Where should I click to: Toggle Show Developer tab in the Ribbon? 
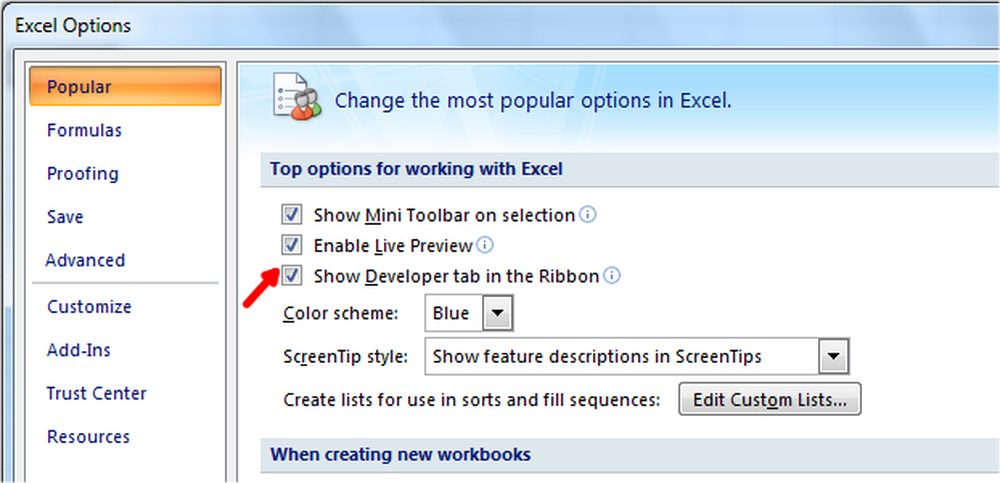pyautogui.click(x=292, y=276)
